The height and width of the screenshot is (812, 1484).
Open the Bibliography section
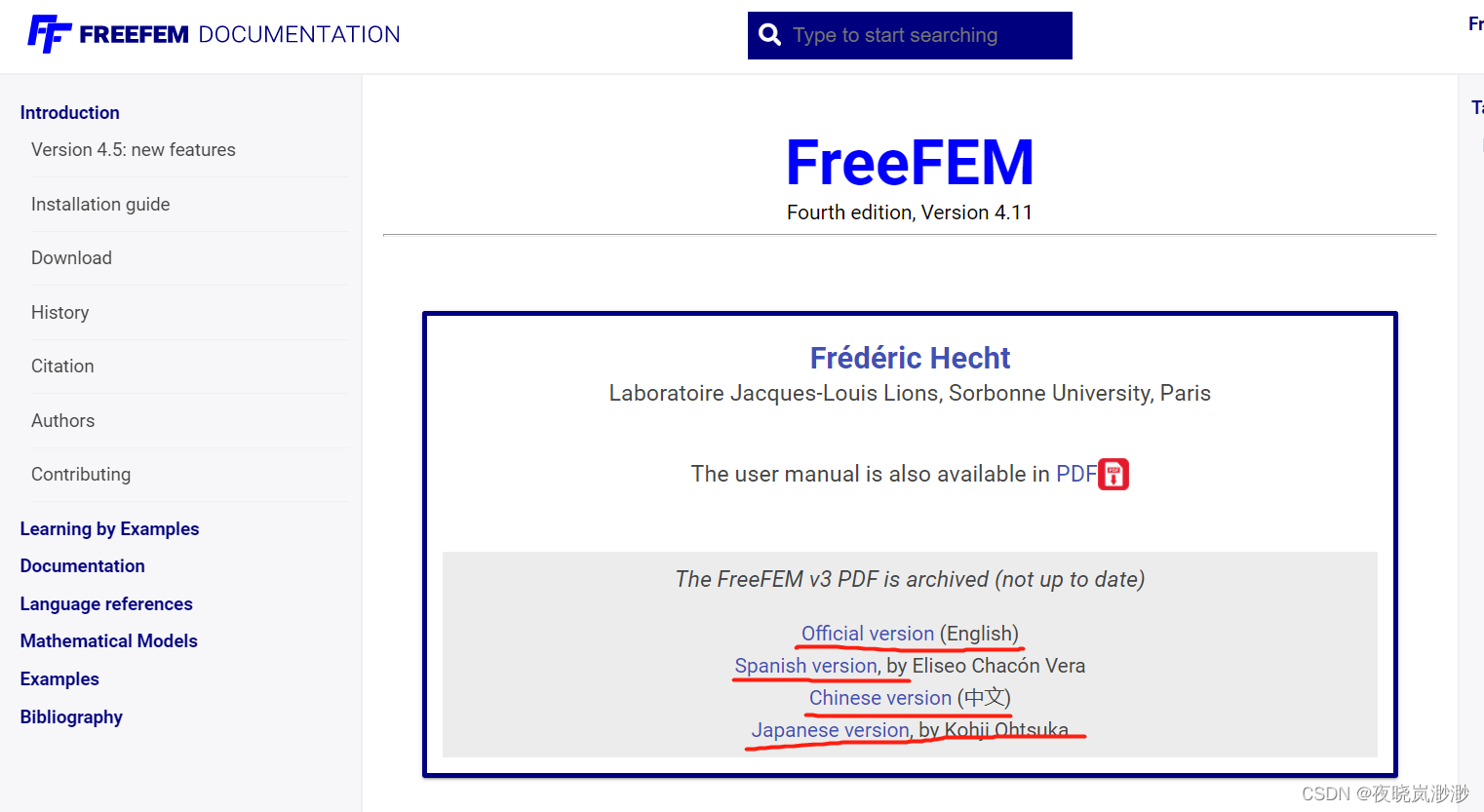(70, 716)
